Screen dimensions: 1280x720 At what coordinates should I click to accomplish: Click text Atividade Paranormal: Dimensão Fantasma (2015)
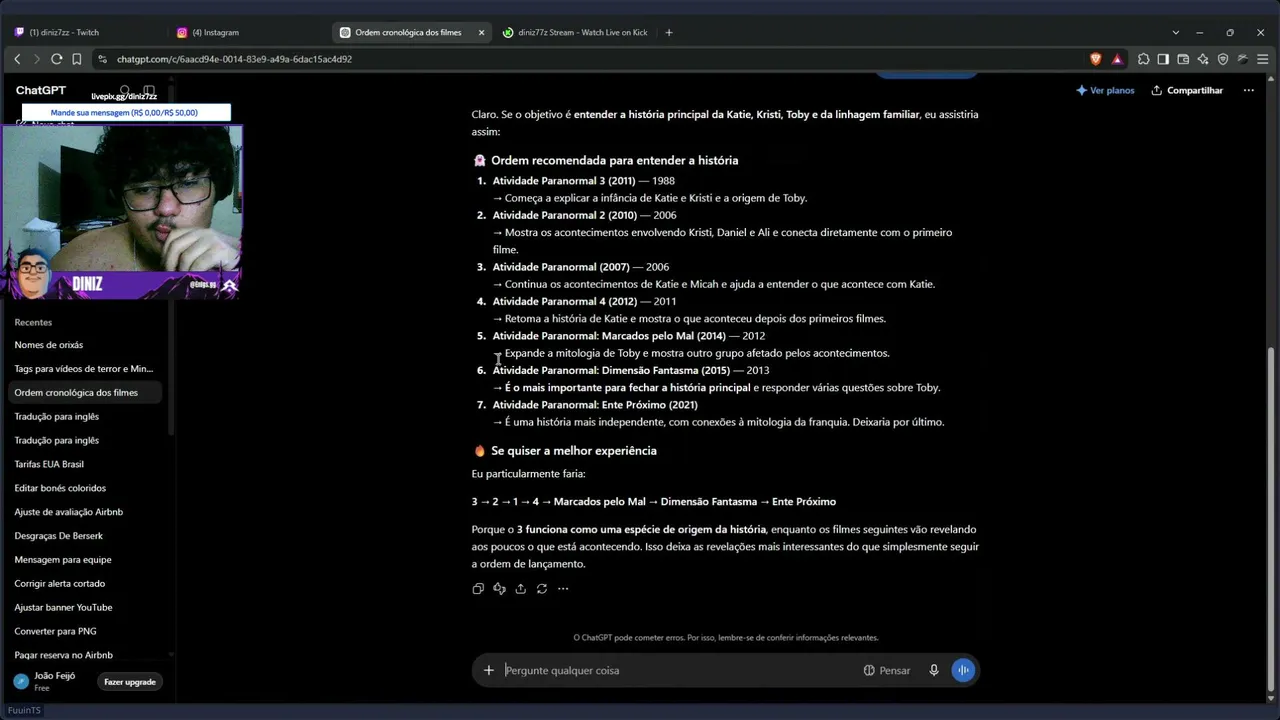[x=611, y=370]
